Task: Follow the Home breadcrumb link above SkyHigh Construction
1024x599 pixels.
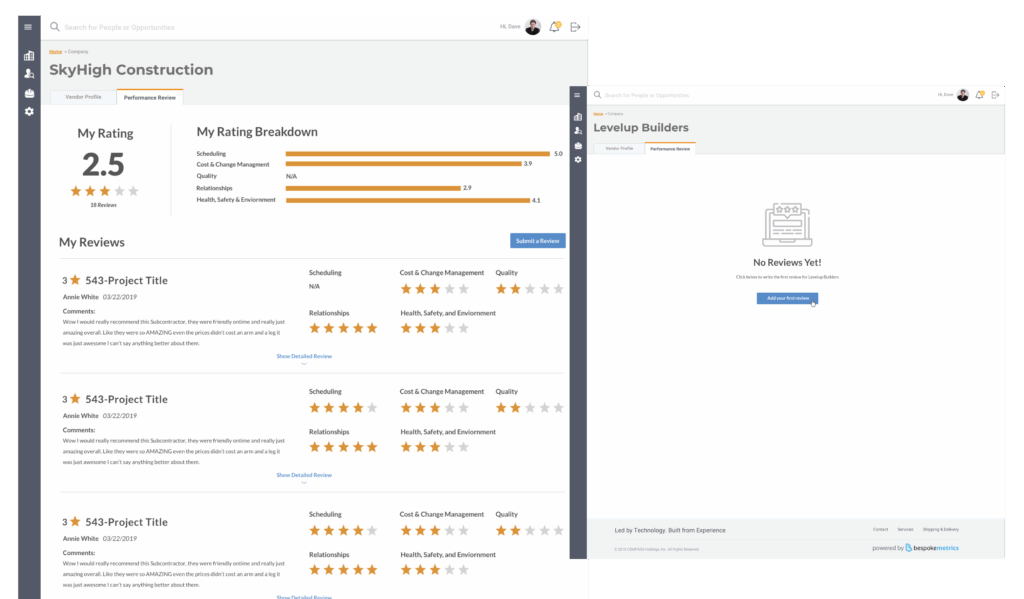Action: point(55,51)
